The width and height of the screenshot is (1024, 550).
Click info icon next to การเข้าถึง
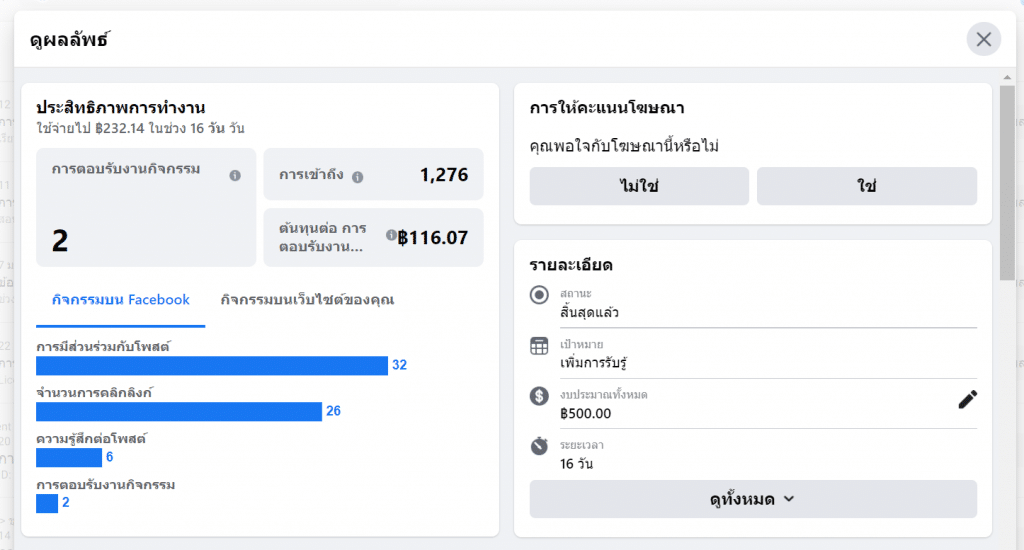tap(357, 176)
